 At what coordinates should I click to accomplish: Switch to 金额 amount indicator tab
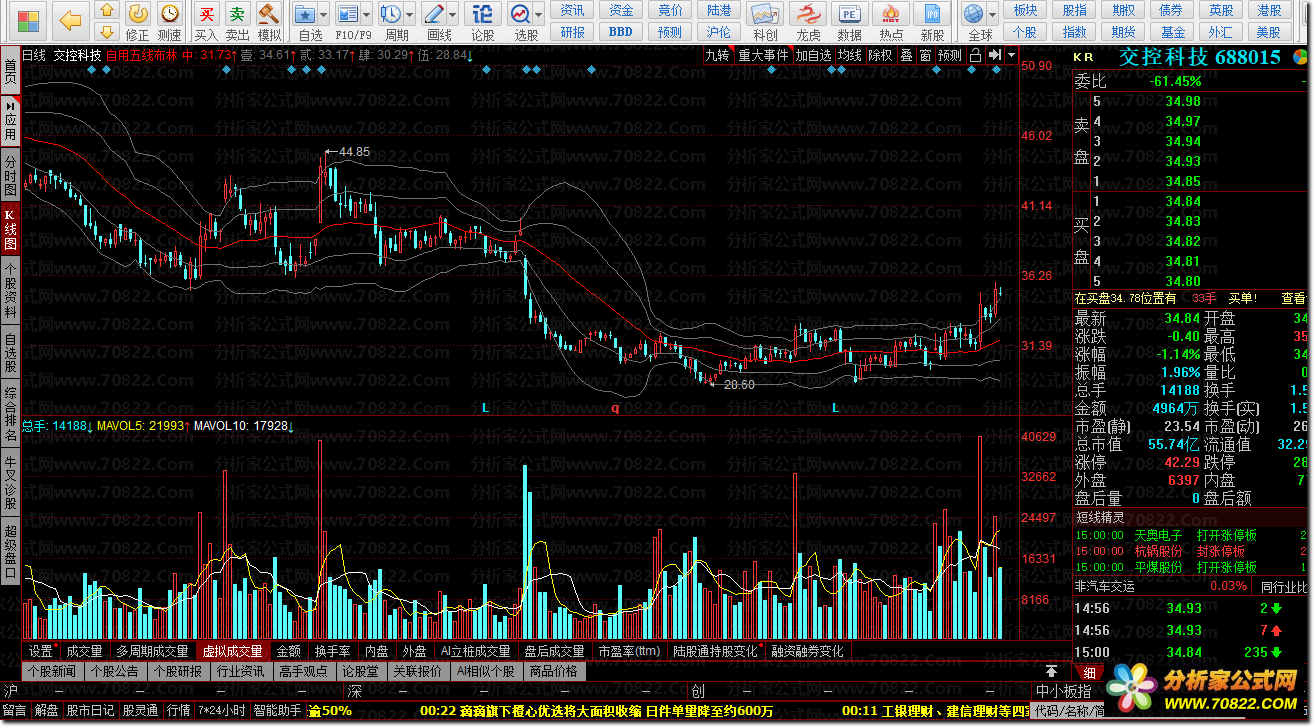pyautogui.click(x=288, y=651)
